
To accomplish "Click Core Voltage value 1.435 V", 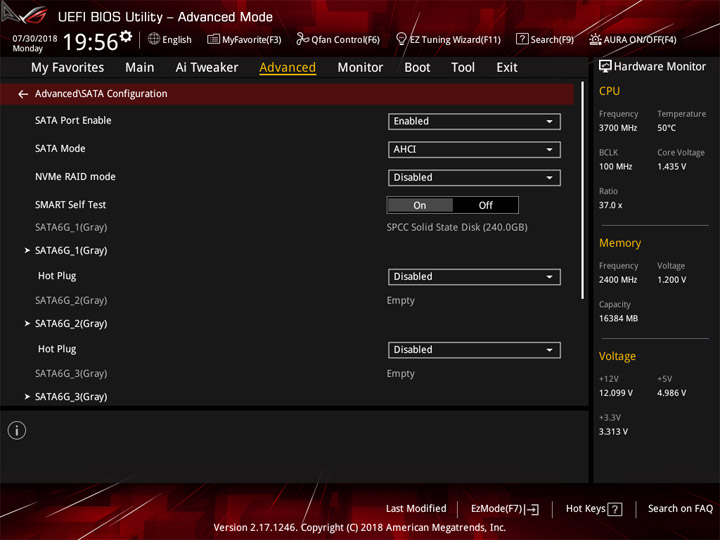I will coord(671,166).
